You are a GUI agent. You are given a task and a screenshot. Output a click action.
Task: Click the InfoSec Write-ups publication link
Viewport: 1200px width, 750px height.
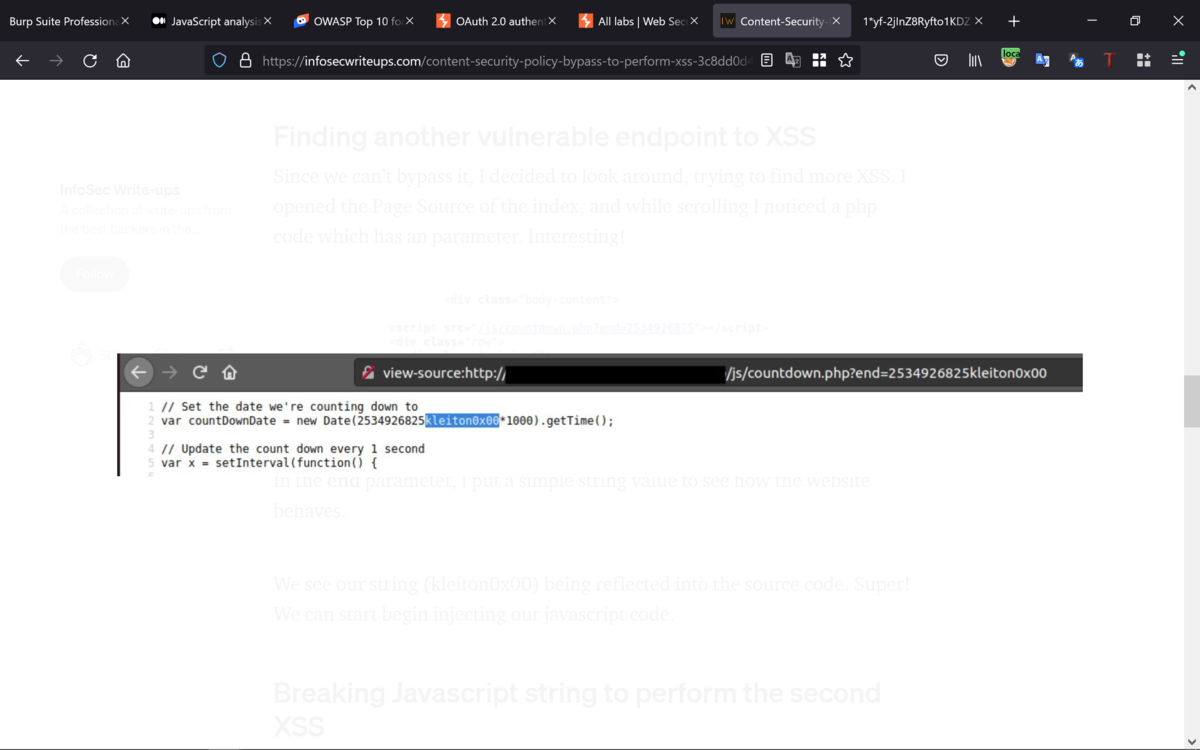point(120,189)
